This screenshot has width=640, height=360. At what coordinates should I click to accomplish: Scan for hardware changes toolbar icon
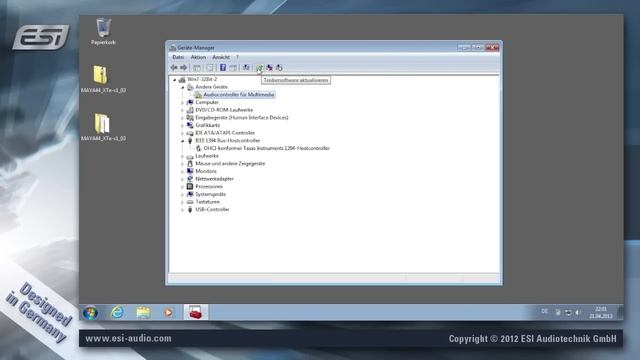[x=246, y=68]
